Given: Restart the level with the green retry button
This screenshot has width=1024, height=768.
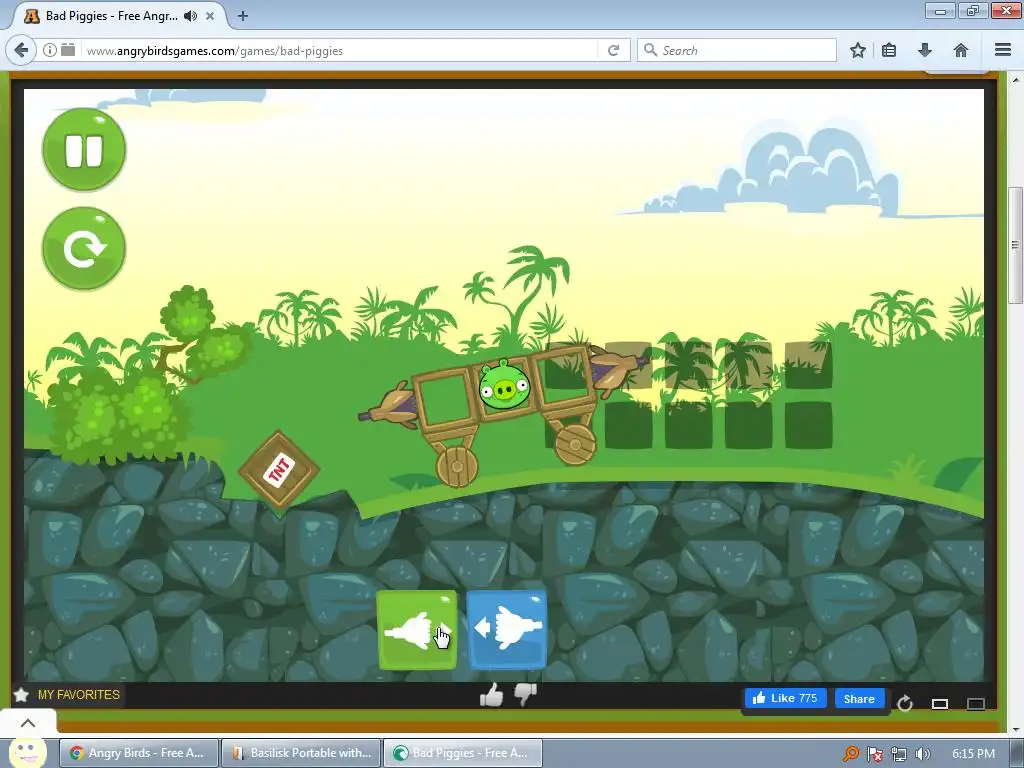Looking at the screenshot, I should point(84,249).
